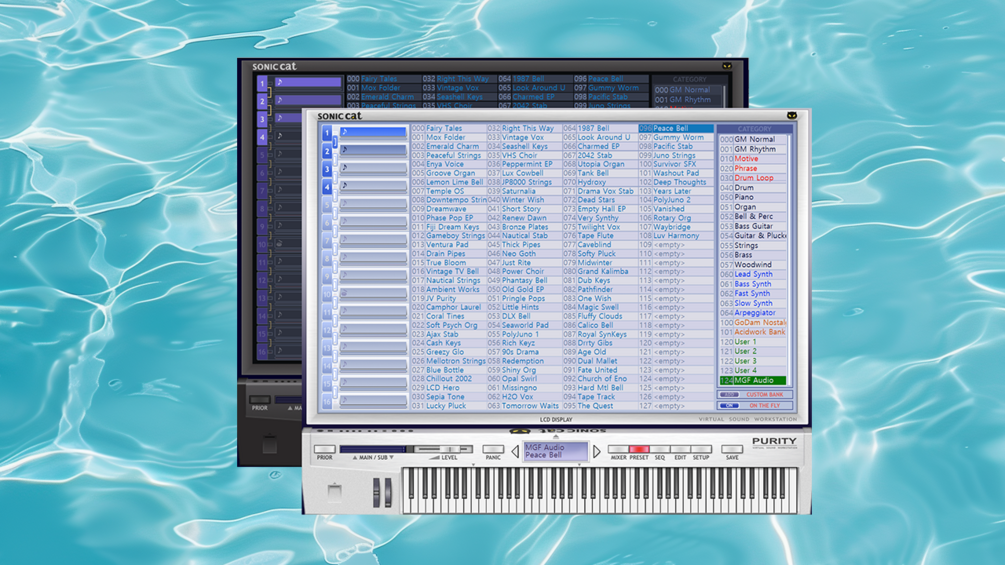Click the MAIN / SUB up triangle
1005x565 pixels.
pyautogui.click(x=355, y=457)
